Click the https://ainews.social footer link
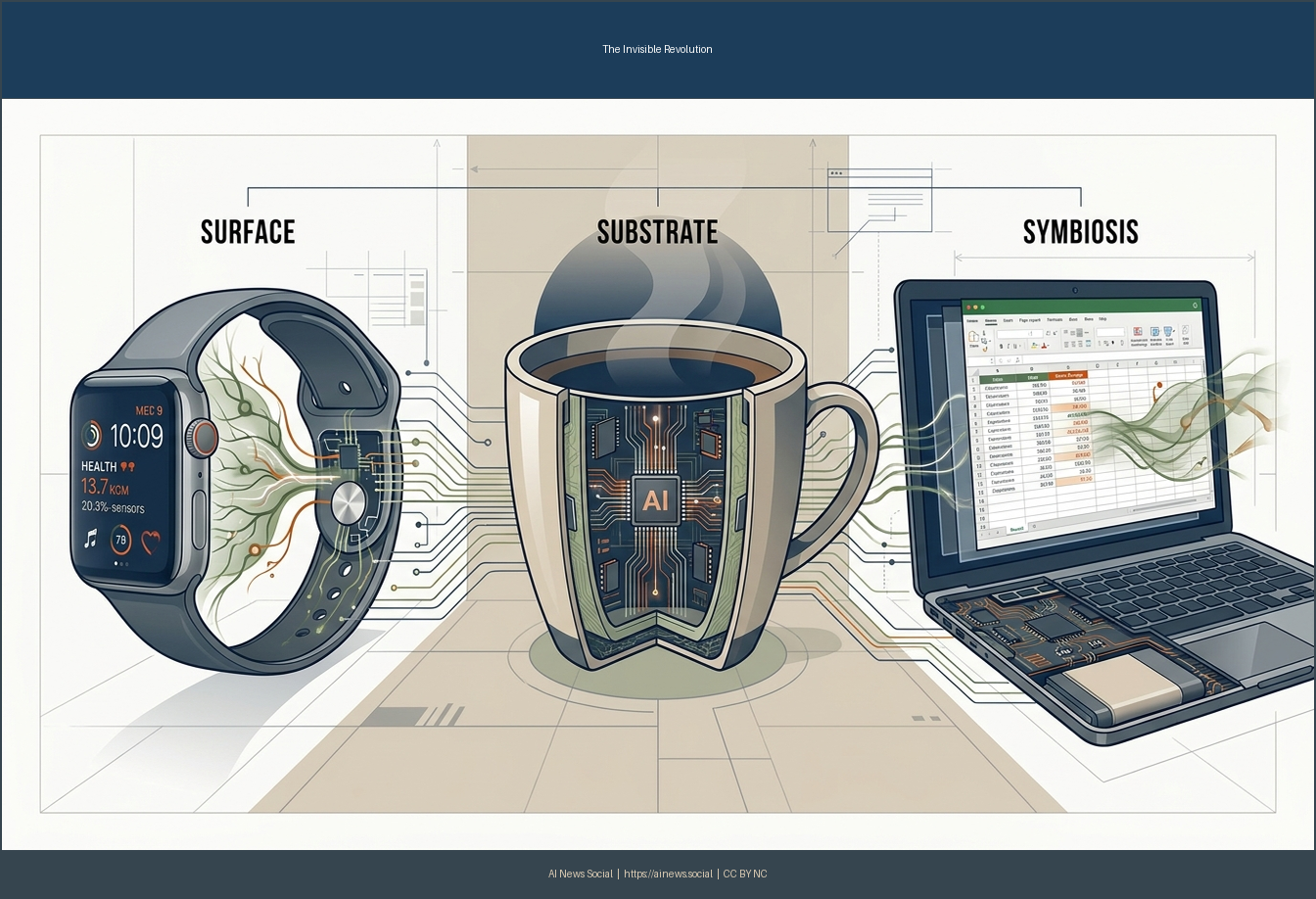The width and height of the screenshot is (1316, 899). (x=668, y=874)
